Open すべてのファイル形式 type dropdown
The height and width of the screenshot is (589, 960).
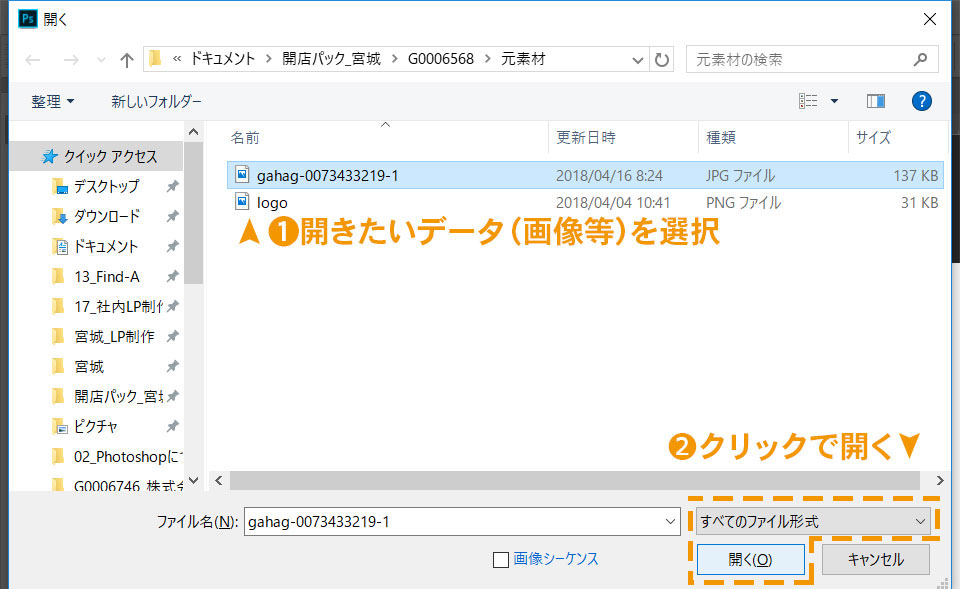[813, 522]
